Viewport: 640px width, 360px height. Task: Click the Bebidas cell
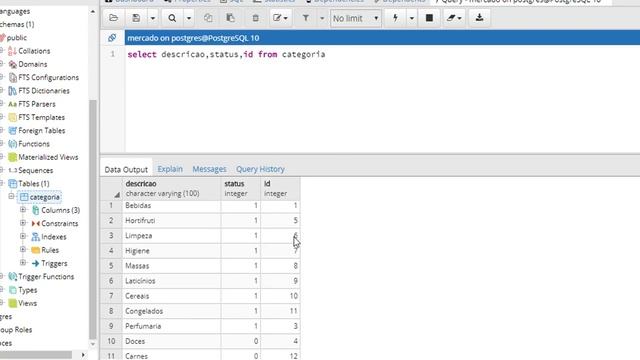coord(171,205)
